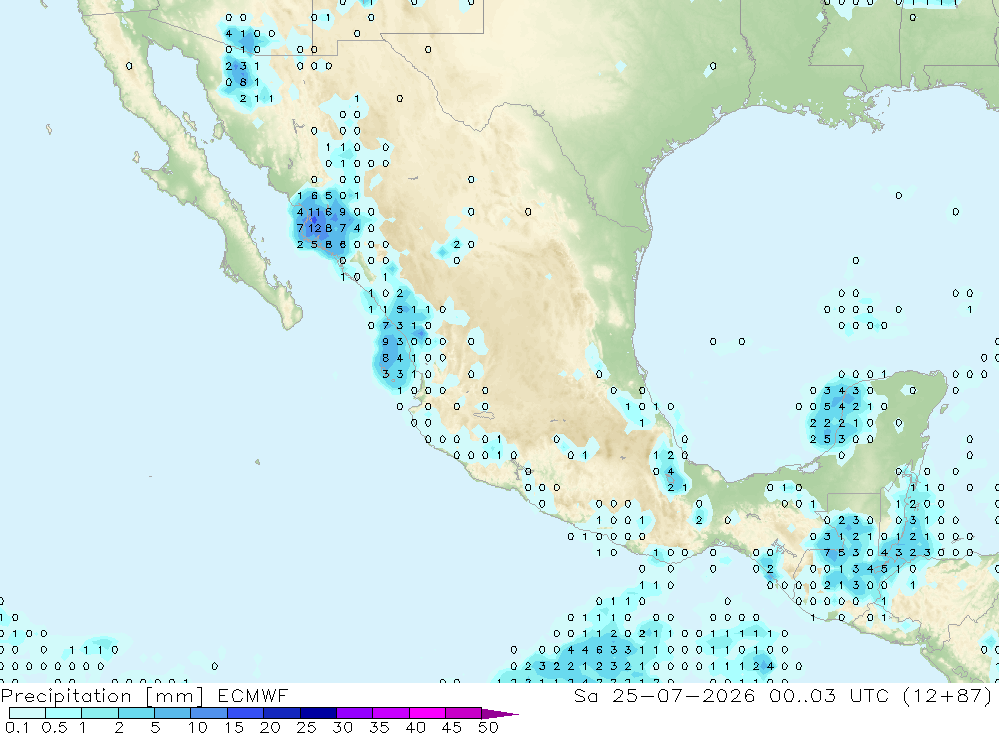Select the 10–15 mm blue legend swatch
The height and width of the screenshot is (733, 1000).
click(209, 713)
